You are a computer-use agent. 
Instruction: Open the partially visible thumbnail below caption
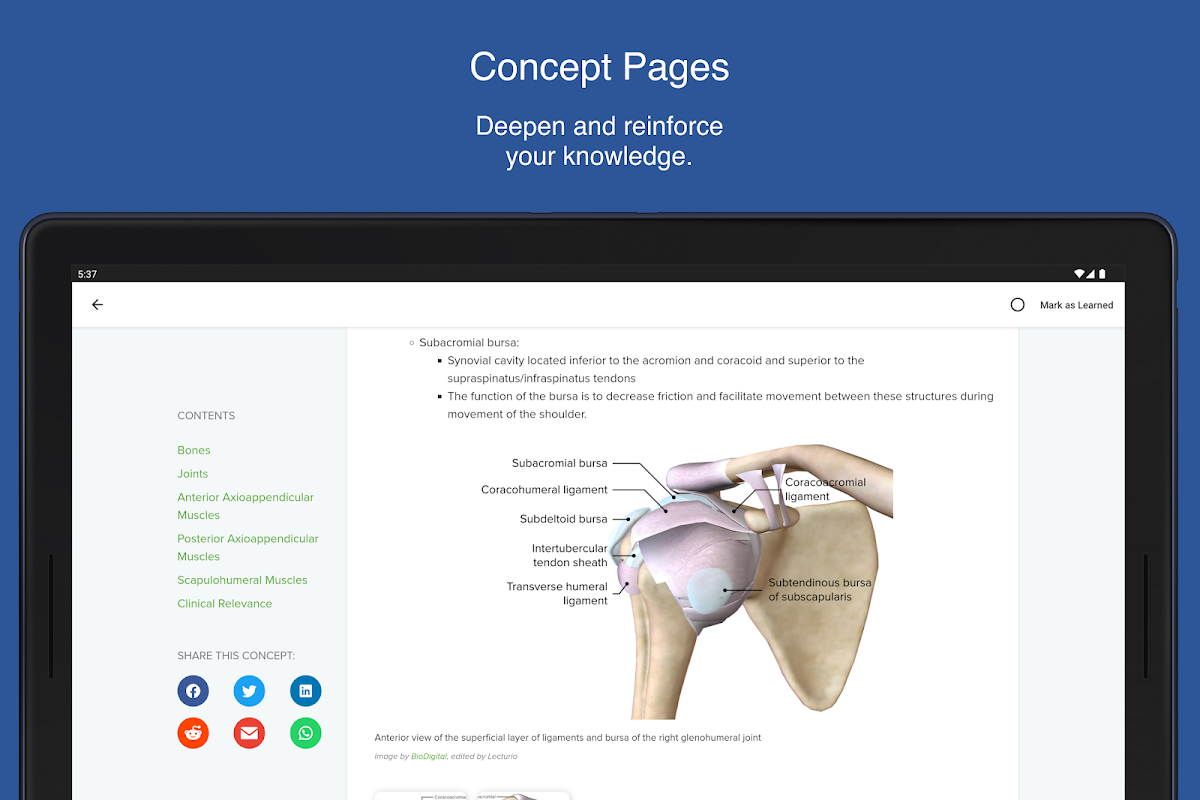click(472, 796)
